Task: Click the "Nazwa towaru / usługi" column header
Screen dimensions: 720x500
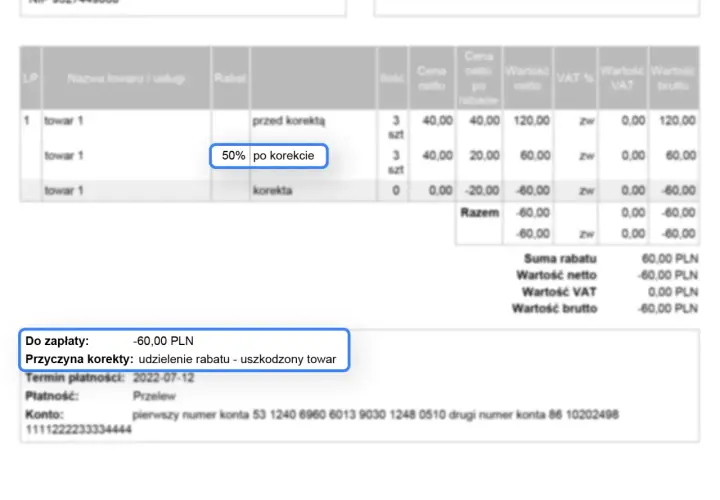Action: pyautogui.click(x=126, y=79)
